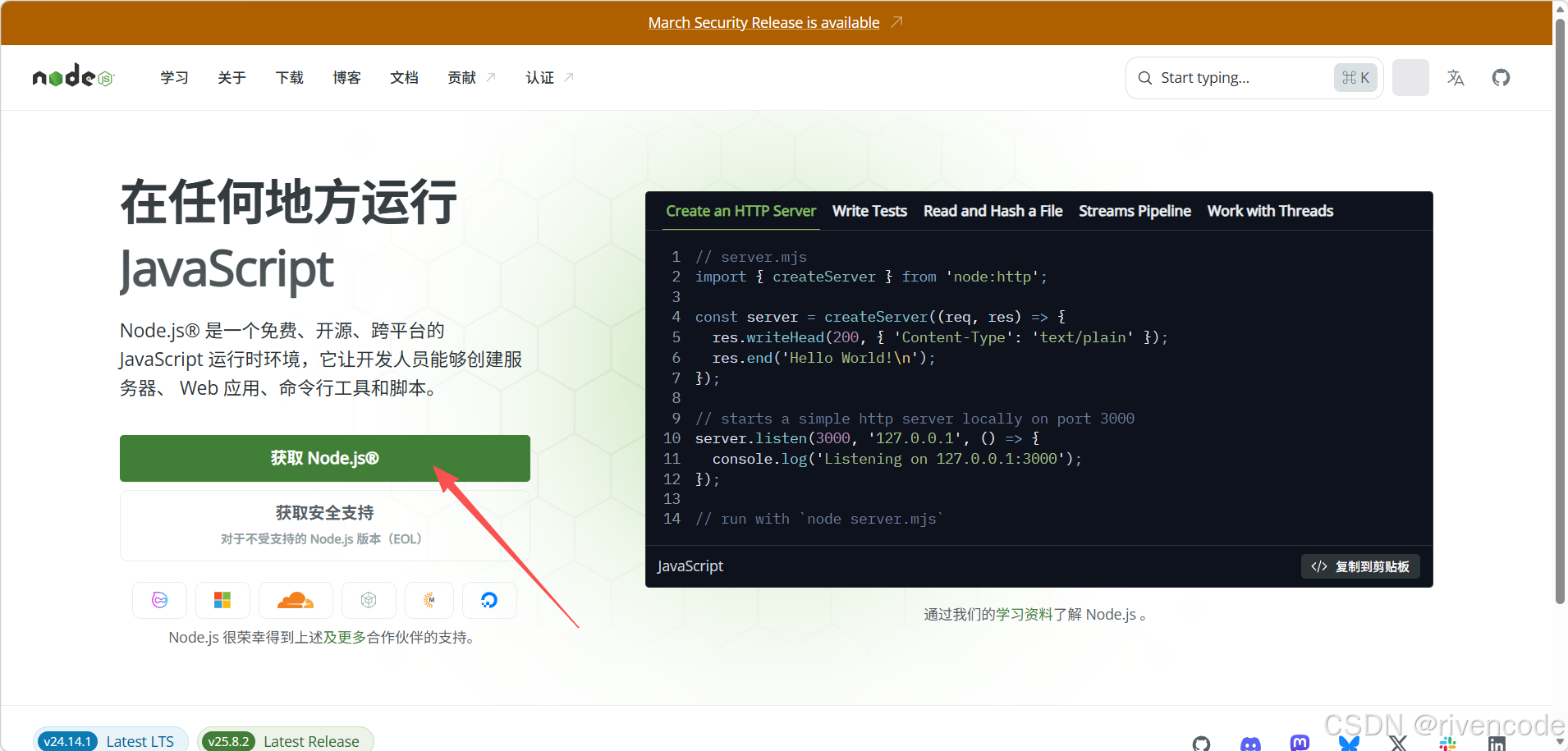Open the footer Discord social icon
Image resolution: width=1568 pixels, height=751 pixels.
[x=1250, y=744]
